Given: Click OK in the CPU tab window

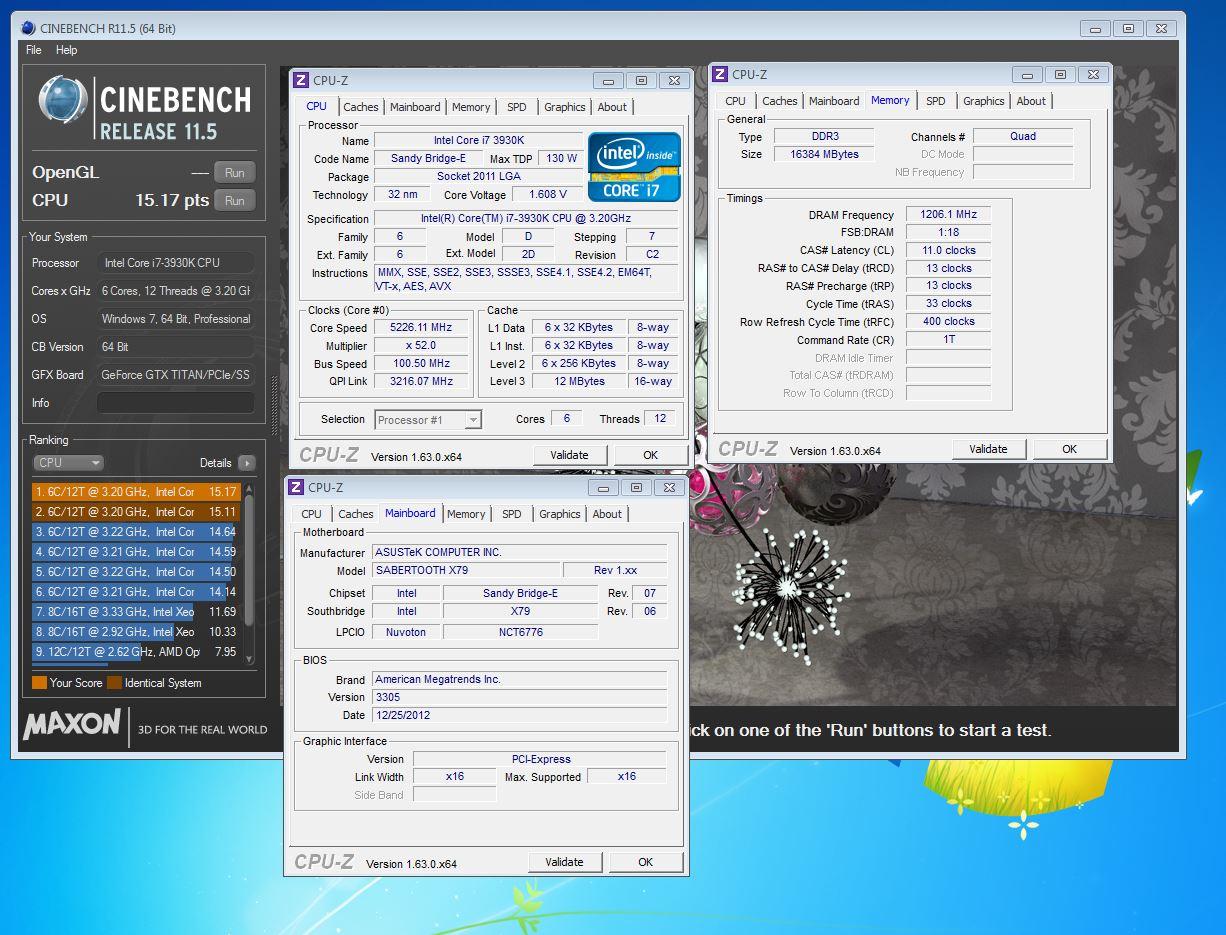Looking at the screenshot, I should coord(651,455).
